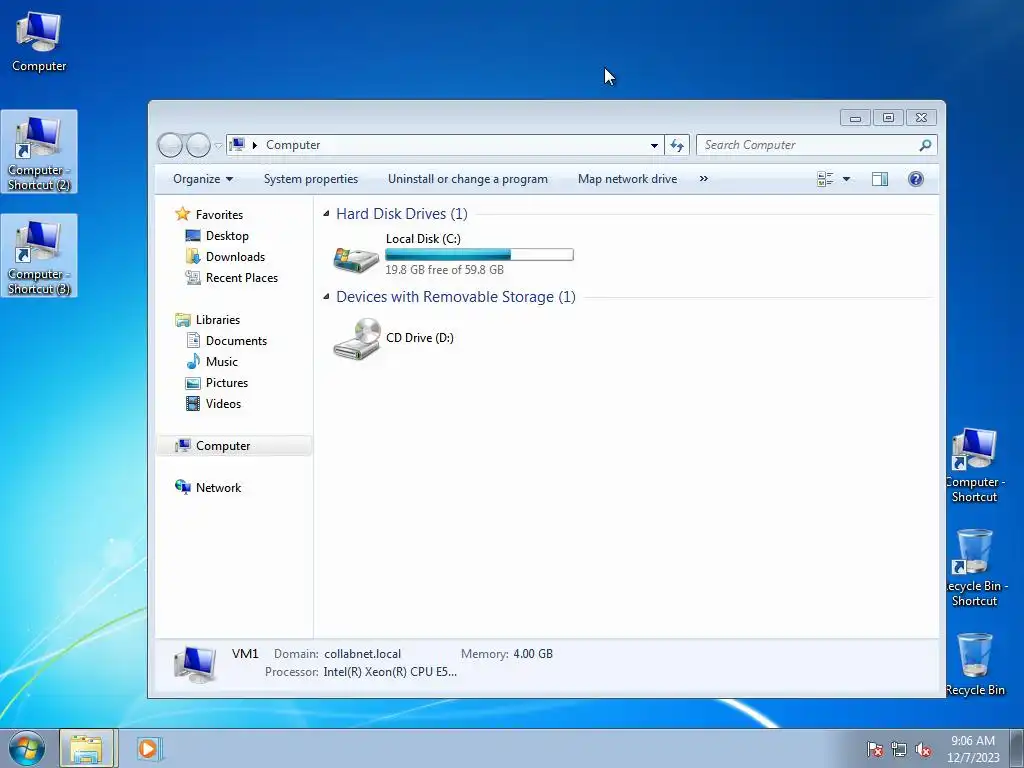Click the Hard Disk Drives (1) header
The height and width of the screenshot is (768, 1024).
pyautogui.click(x=402, y=214)
